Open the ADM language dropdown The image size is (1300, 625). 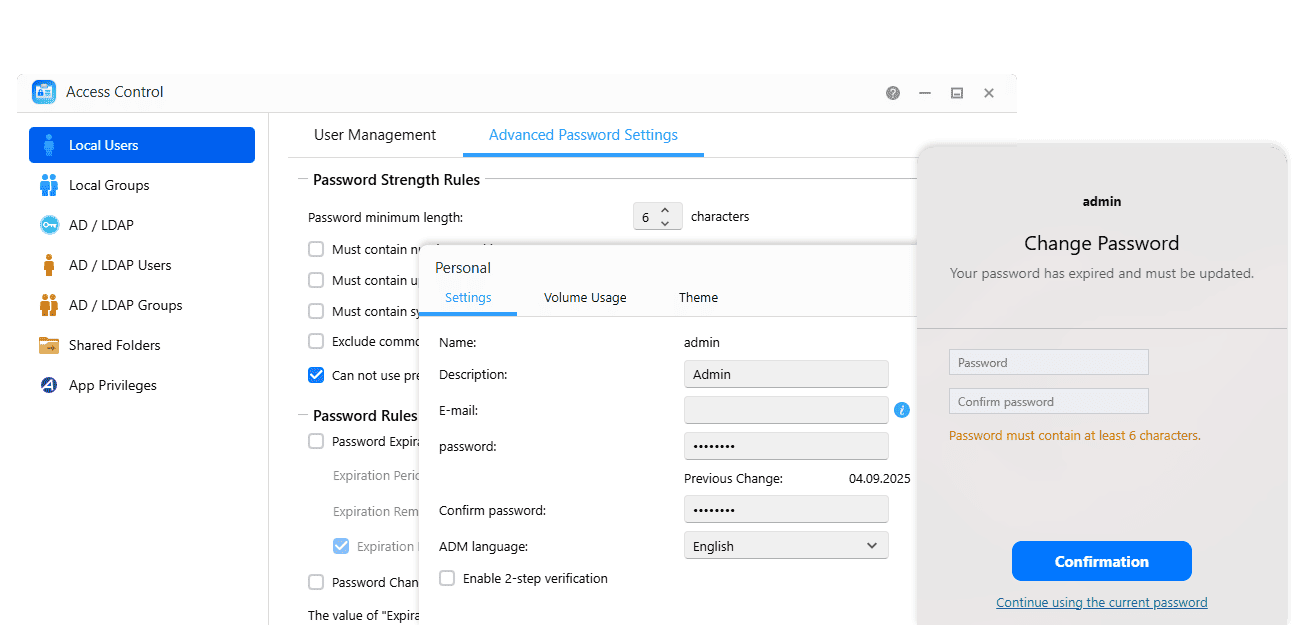(x=786, y=546)
